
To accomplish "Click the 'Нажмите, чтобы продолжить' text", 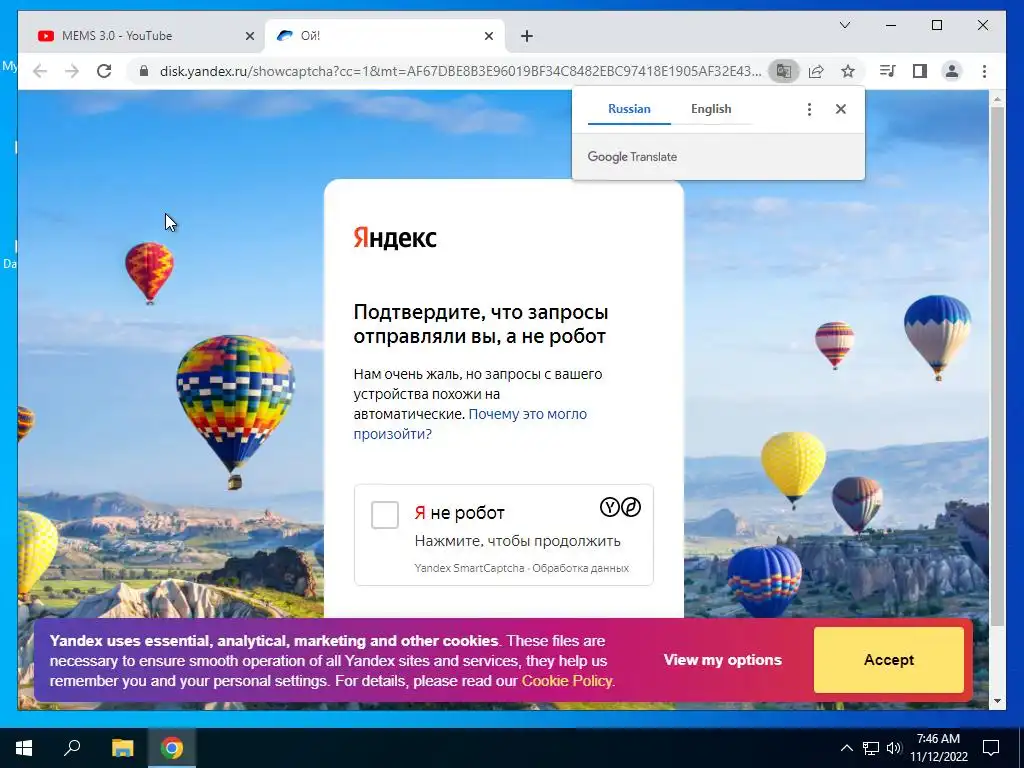I will point(517,541).
